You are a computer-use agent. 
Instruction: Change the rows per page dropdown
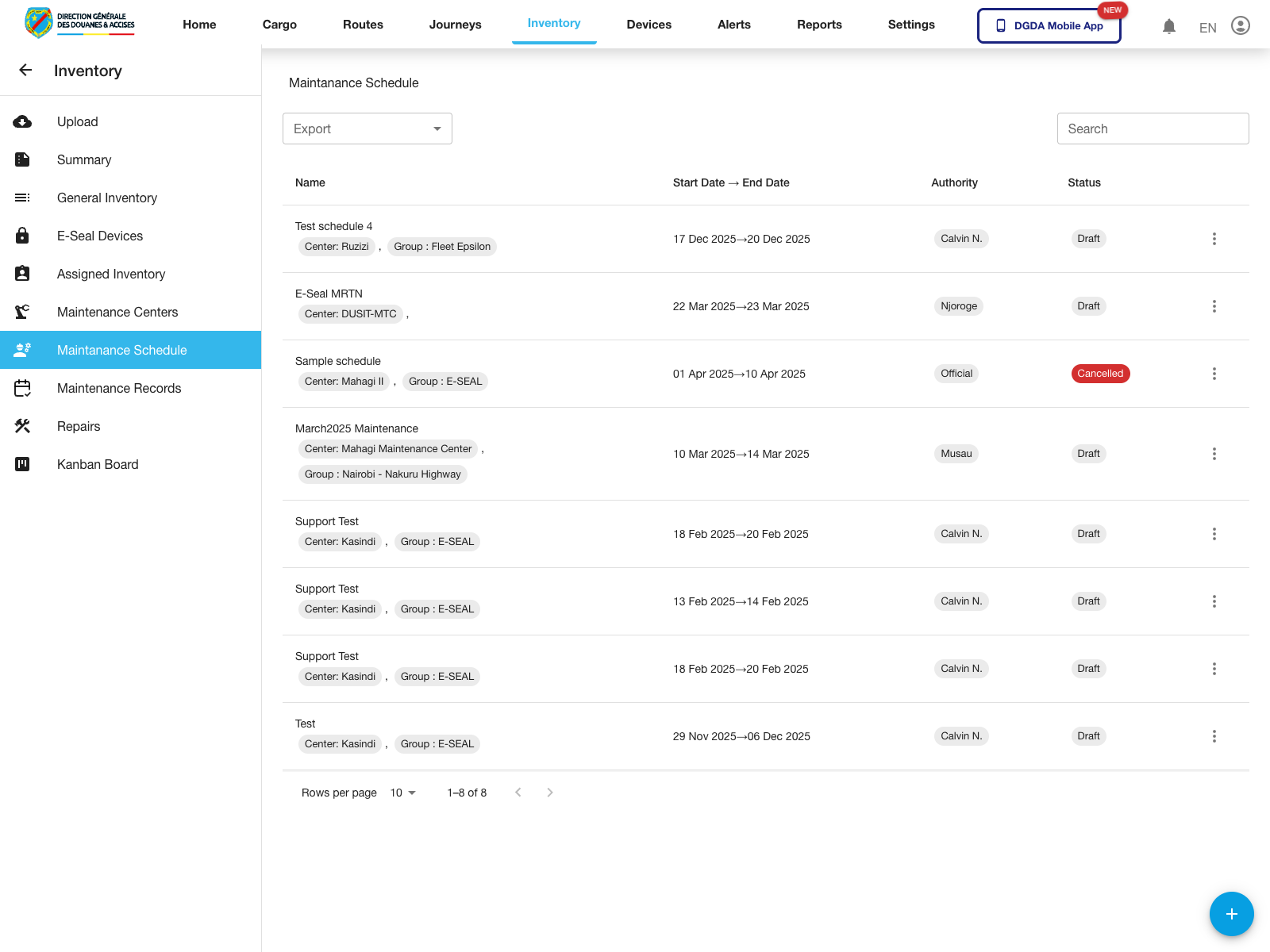(403, 793)
